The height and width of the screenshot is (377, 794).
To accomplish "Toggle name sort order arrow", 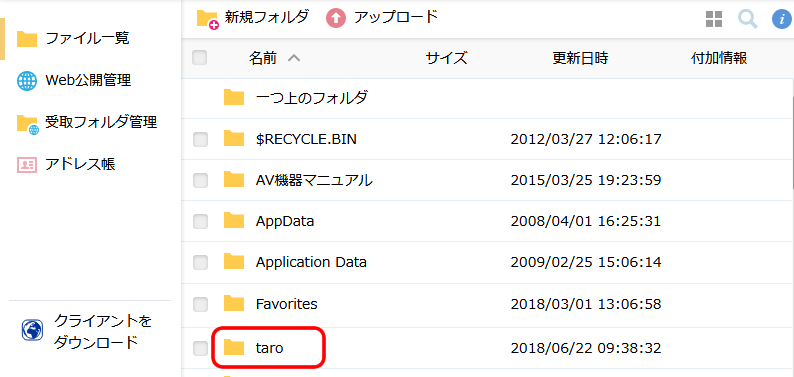I will 294,59.
